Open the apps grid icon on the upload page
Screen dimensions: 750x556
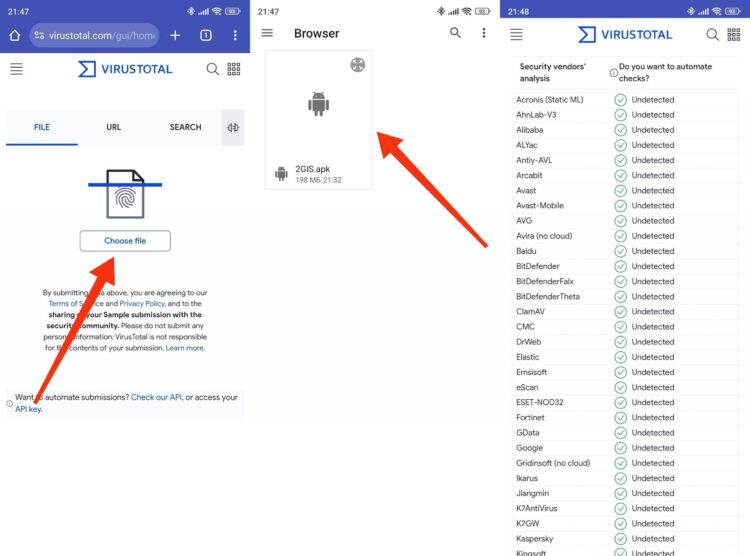234,69
